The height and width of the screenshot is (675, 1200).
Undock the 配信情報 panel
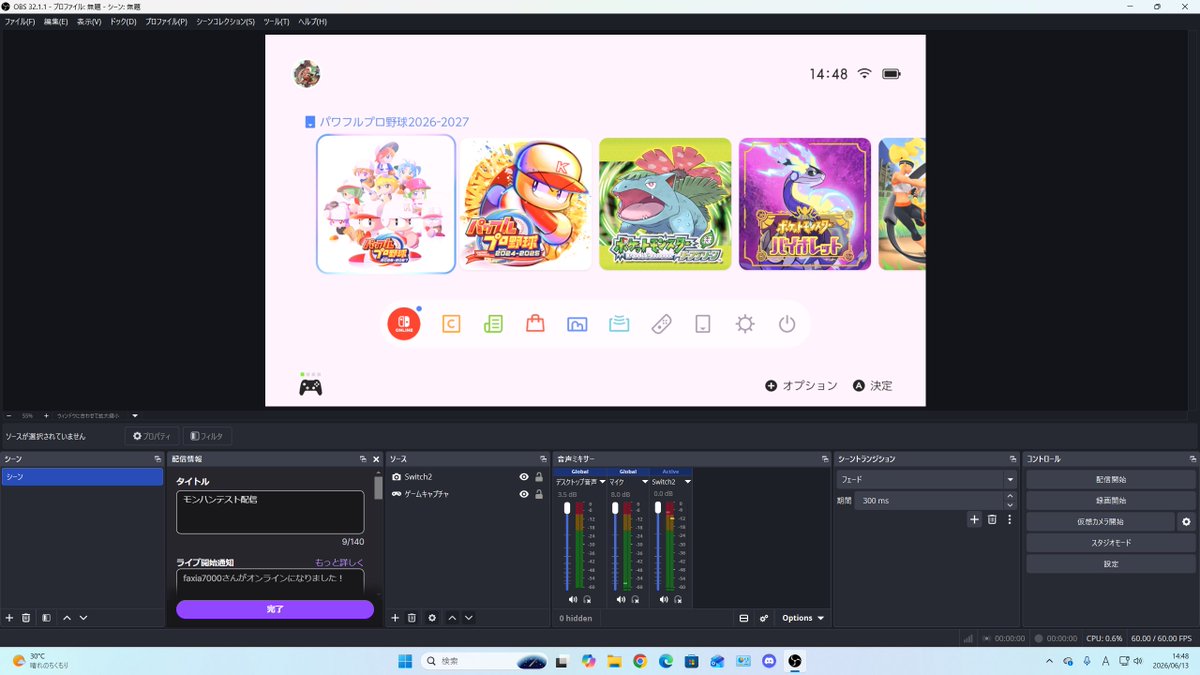(363, 459)
